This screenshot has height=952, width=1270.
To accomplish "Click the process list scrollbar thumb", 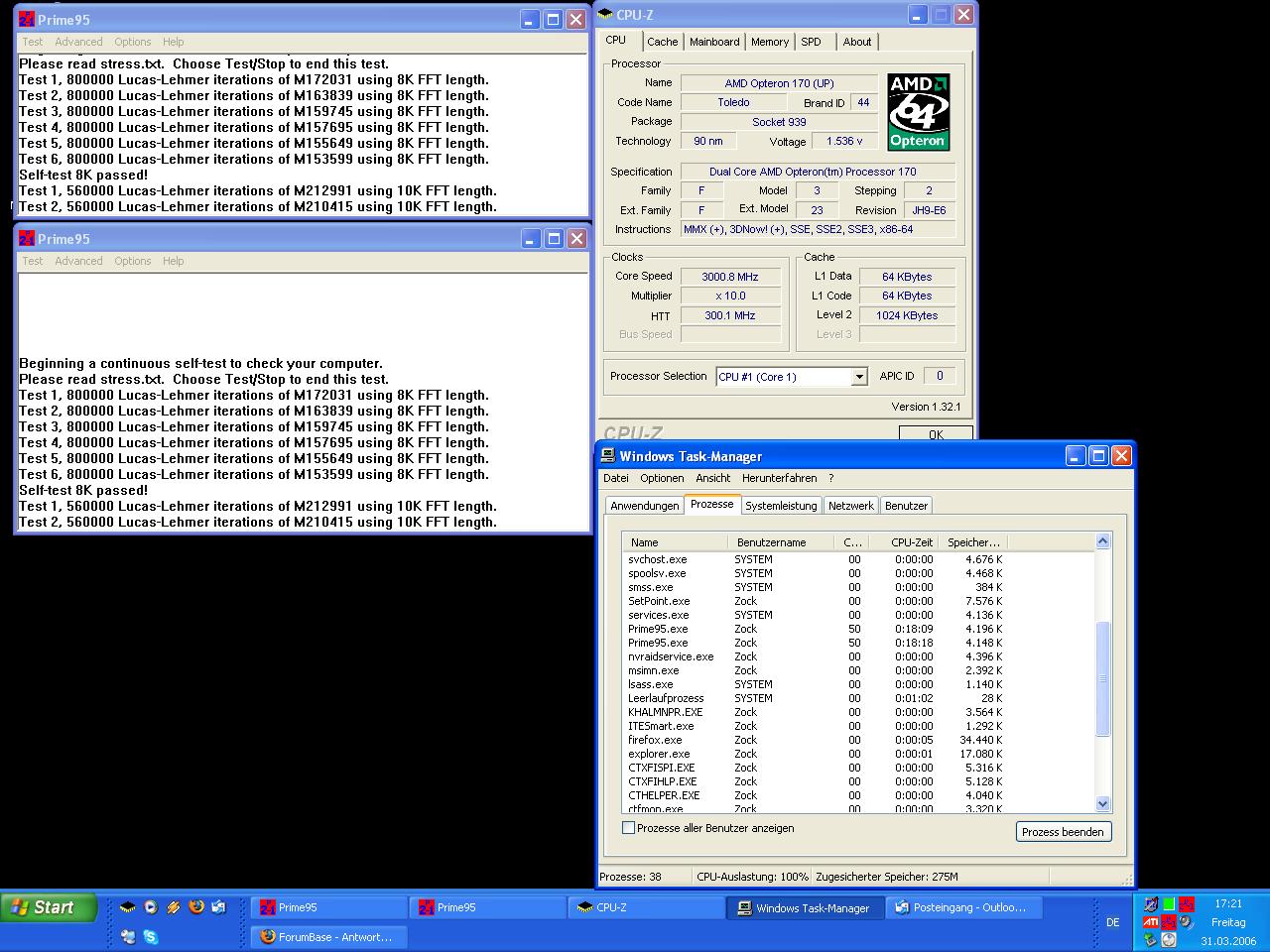I will tap(1102, 678).
